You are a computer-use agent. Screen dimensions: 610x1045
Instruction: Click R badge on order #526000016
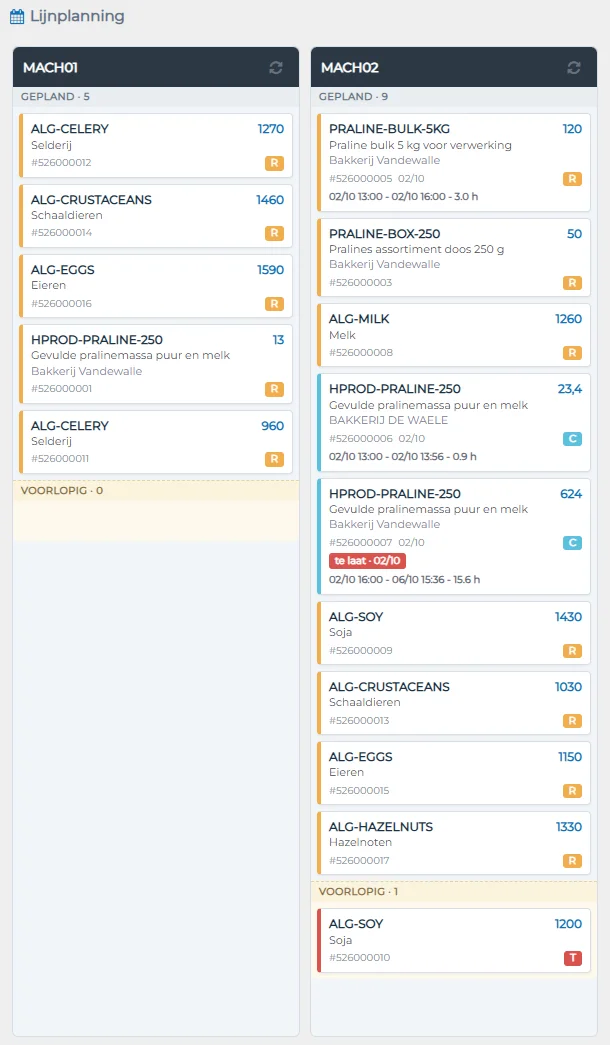[x=274, y=304]
